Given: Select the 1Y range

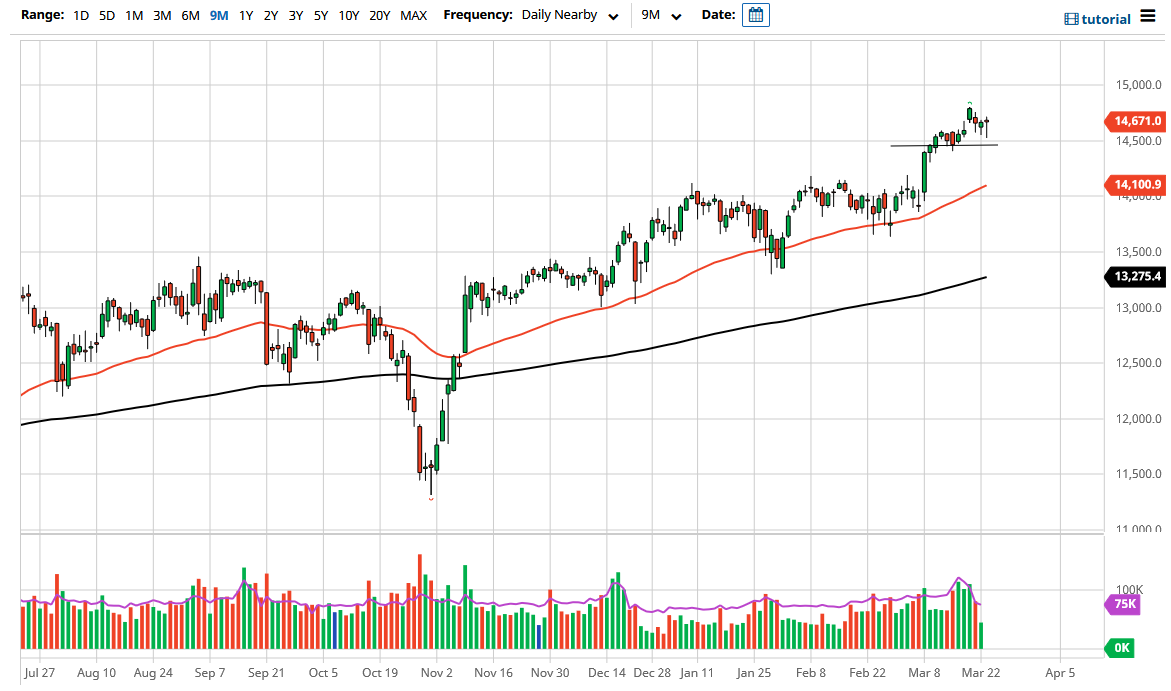Looking at the screenshot, I should [x=246, y=15].
